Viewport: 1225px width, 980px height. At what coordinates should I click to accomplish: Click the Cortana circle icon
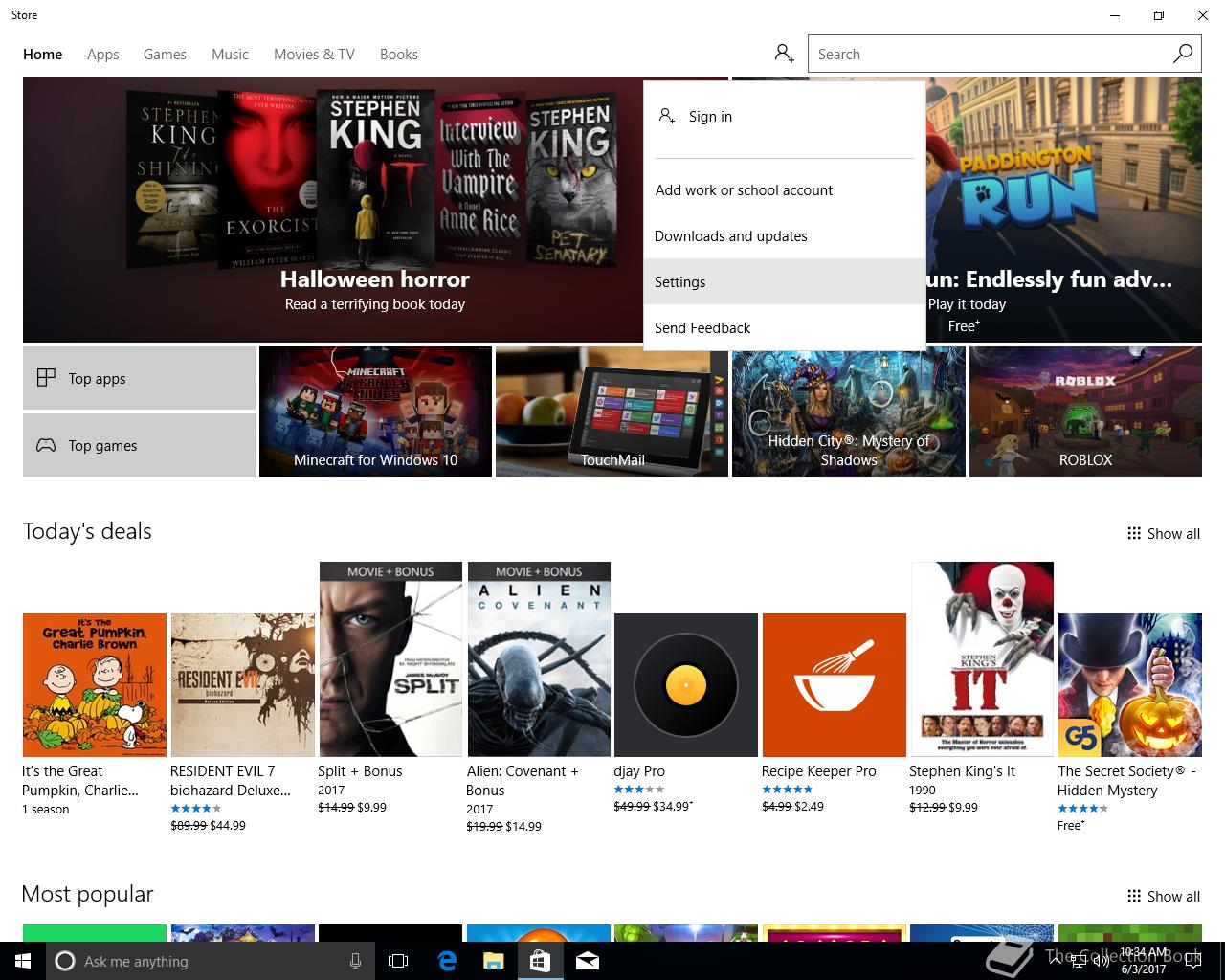point(65,961)
